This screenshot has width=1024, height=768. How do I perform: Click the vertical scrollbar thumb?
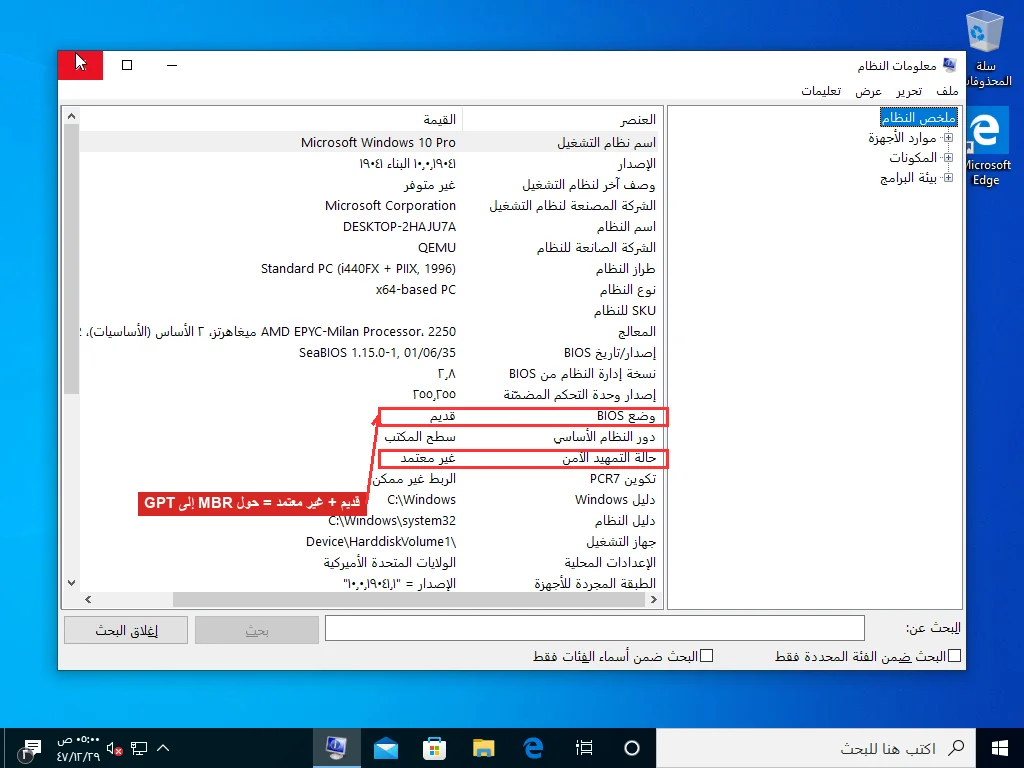click(71, 259)
